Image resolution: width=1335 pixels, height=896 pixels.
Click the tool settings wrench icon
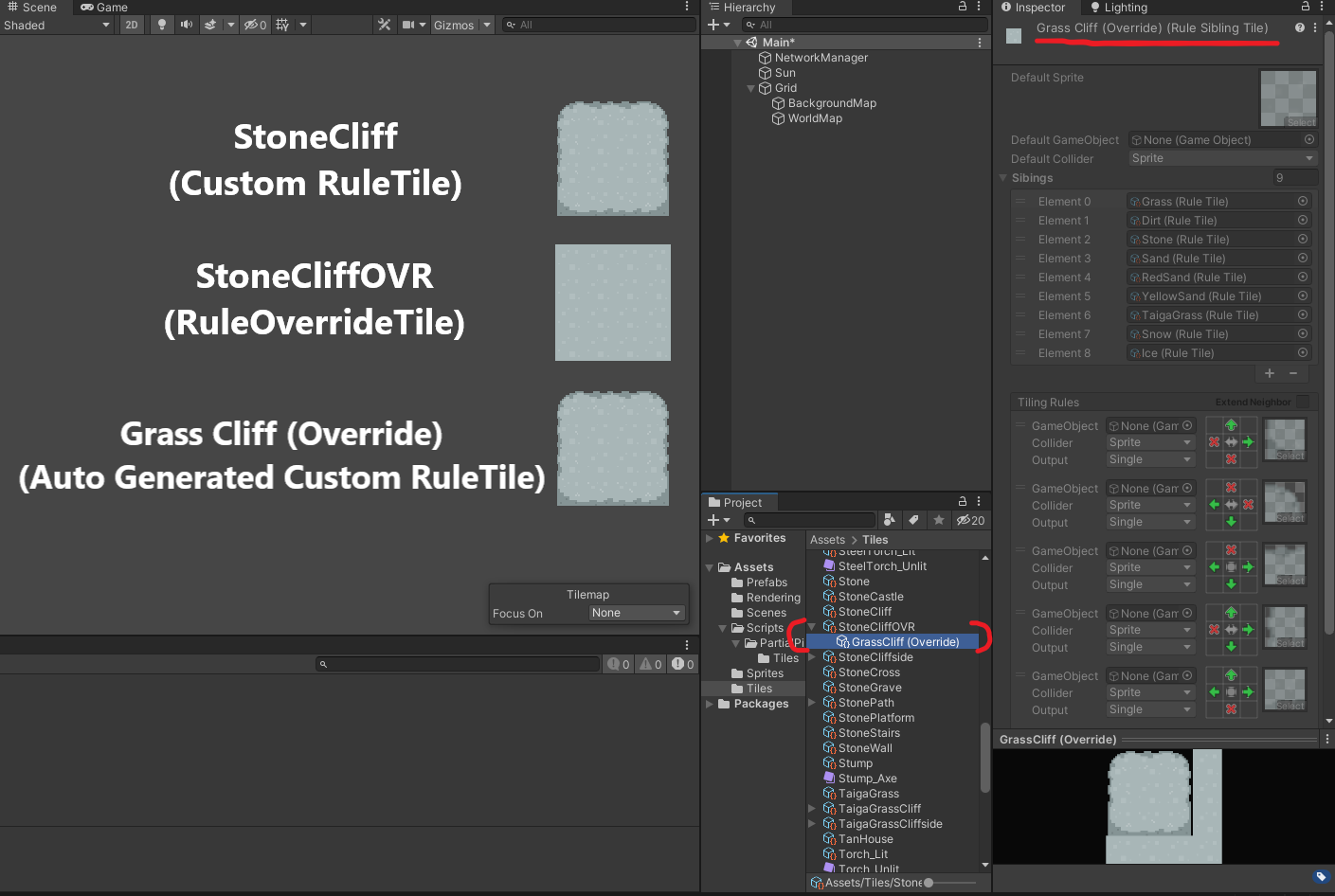pyautogui.click(x=385, y=25)
